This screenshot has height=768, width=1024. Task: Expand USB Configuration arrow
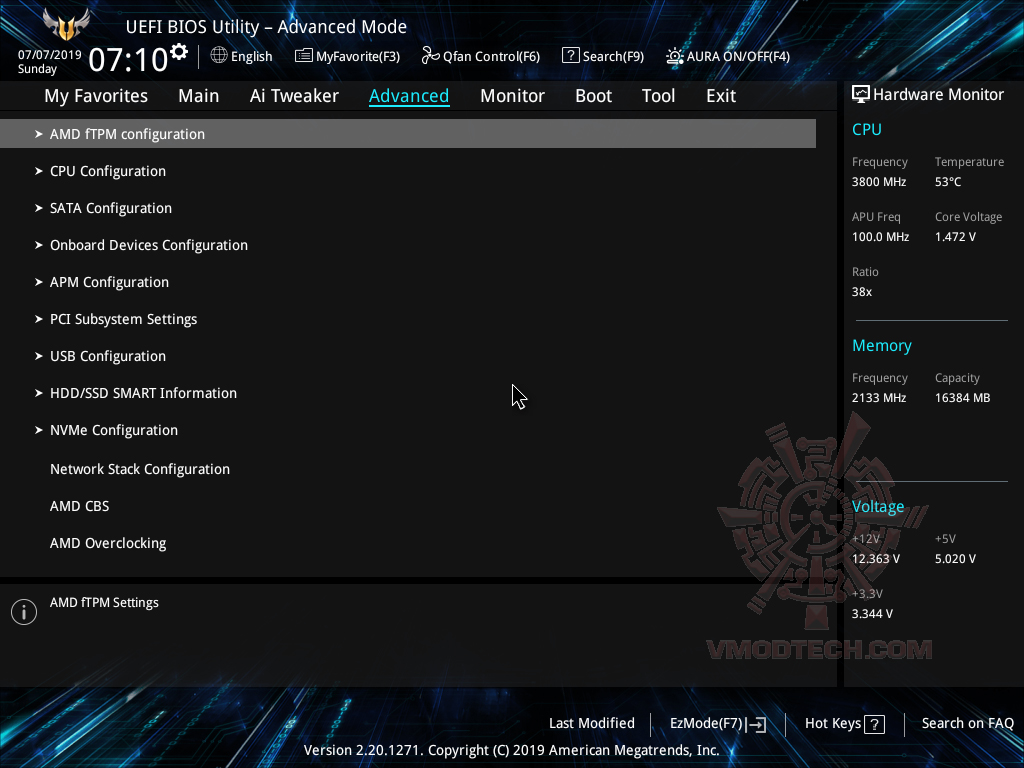pos(39,356)
